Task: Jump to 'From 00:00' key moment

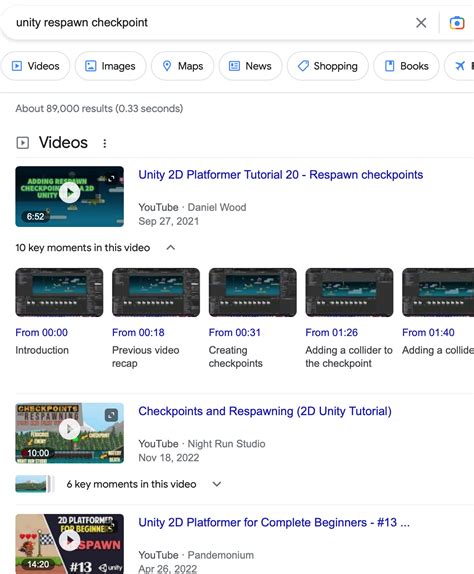Action: (x=41, y=332)
